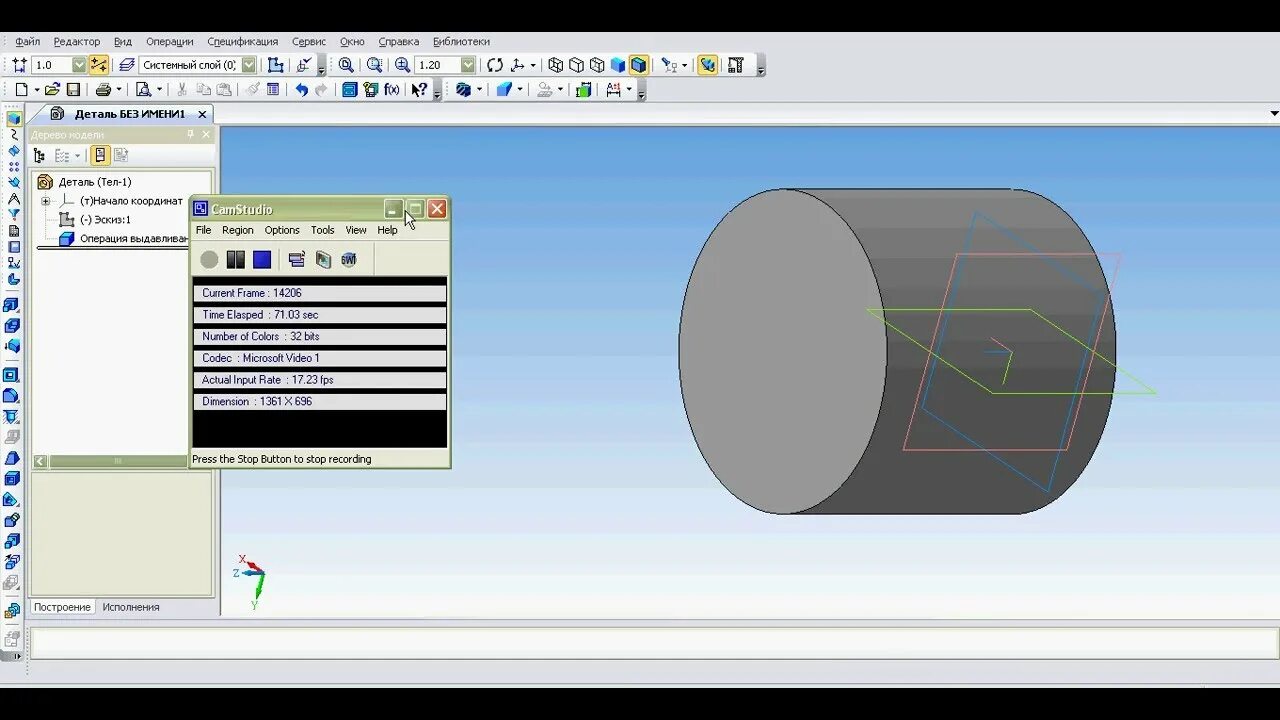1280x720 pixels.
Task: Click the message input bar at bottom
Action: click(x=654, y=643)
